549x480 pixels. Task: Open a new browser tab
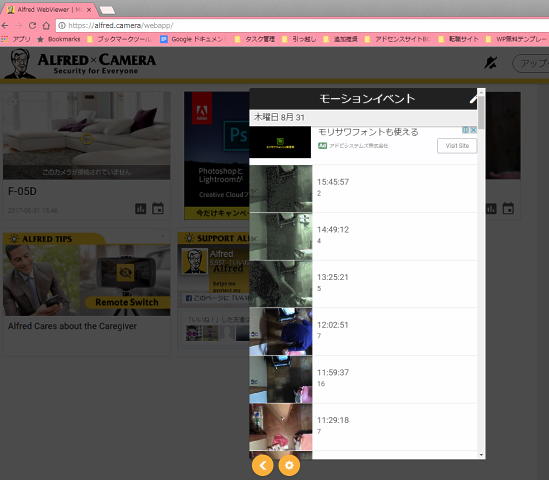pyautogui.click(x=107, y=11)
